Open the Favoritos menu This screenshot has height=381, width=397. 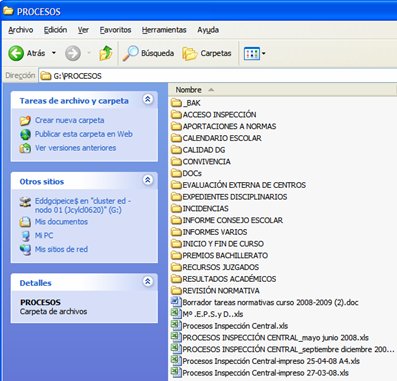tap(115, 30)
